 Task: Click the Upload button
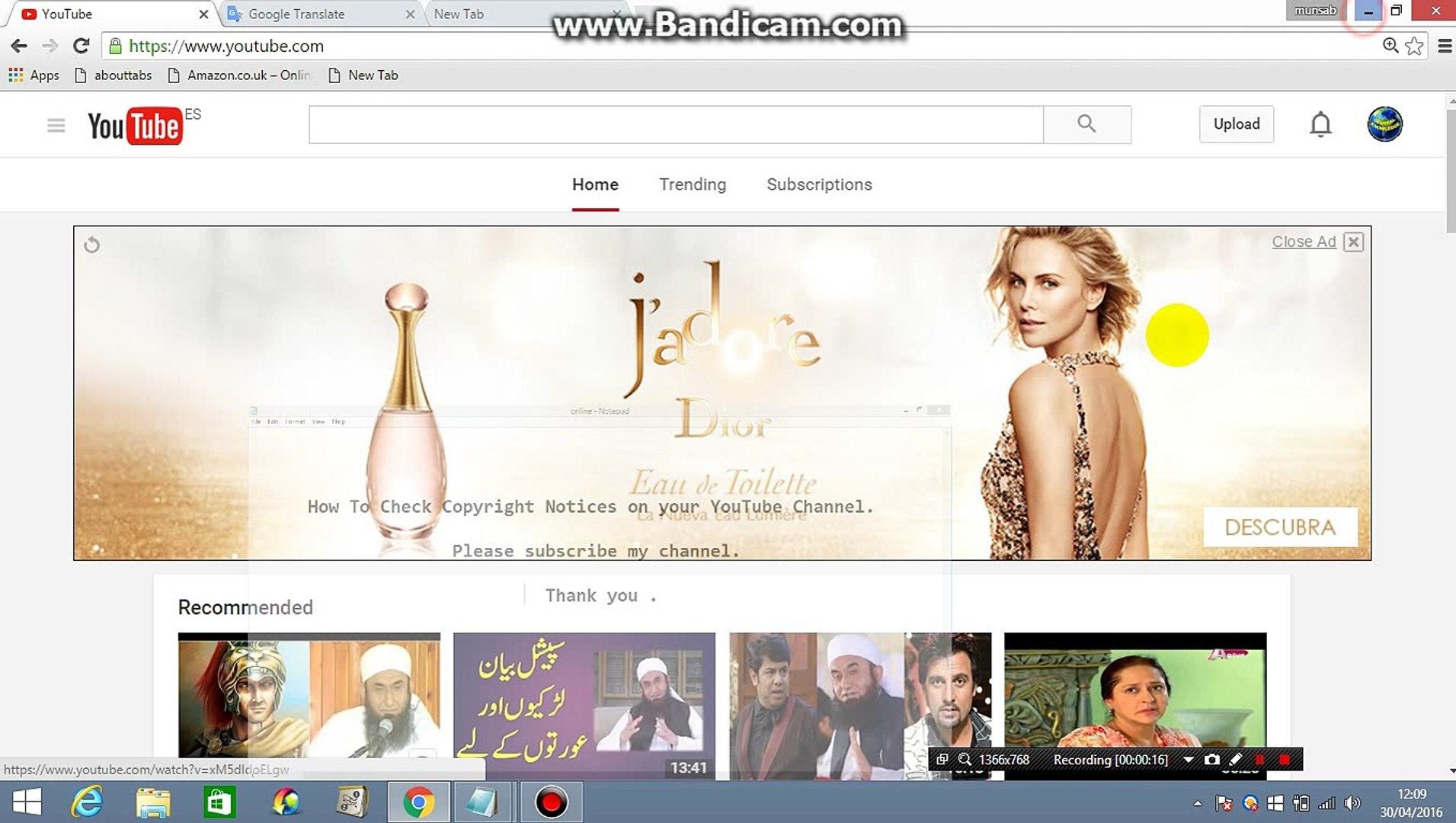(x=1237, y=124)
